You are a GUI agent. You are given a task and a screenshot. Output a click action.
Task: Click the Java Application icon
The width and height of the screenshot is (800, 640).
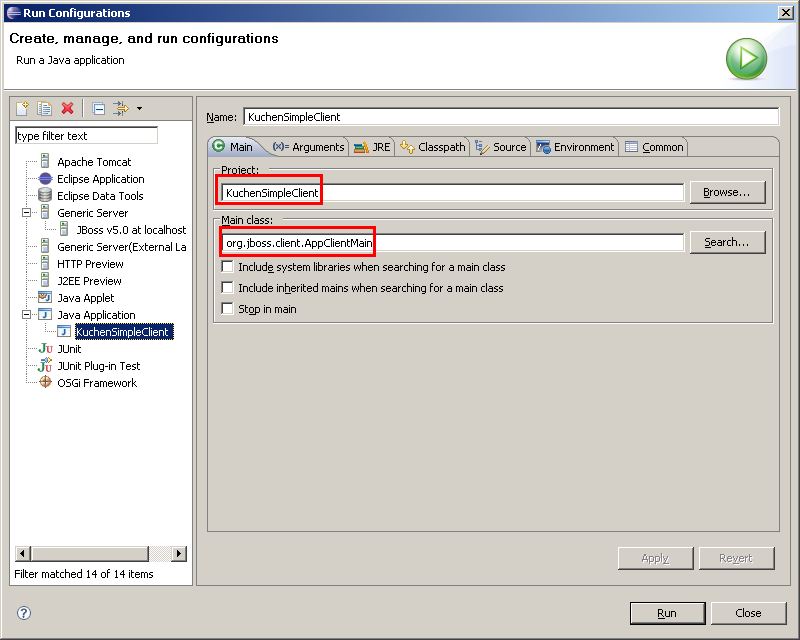45,314
